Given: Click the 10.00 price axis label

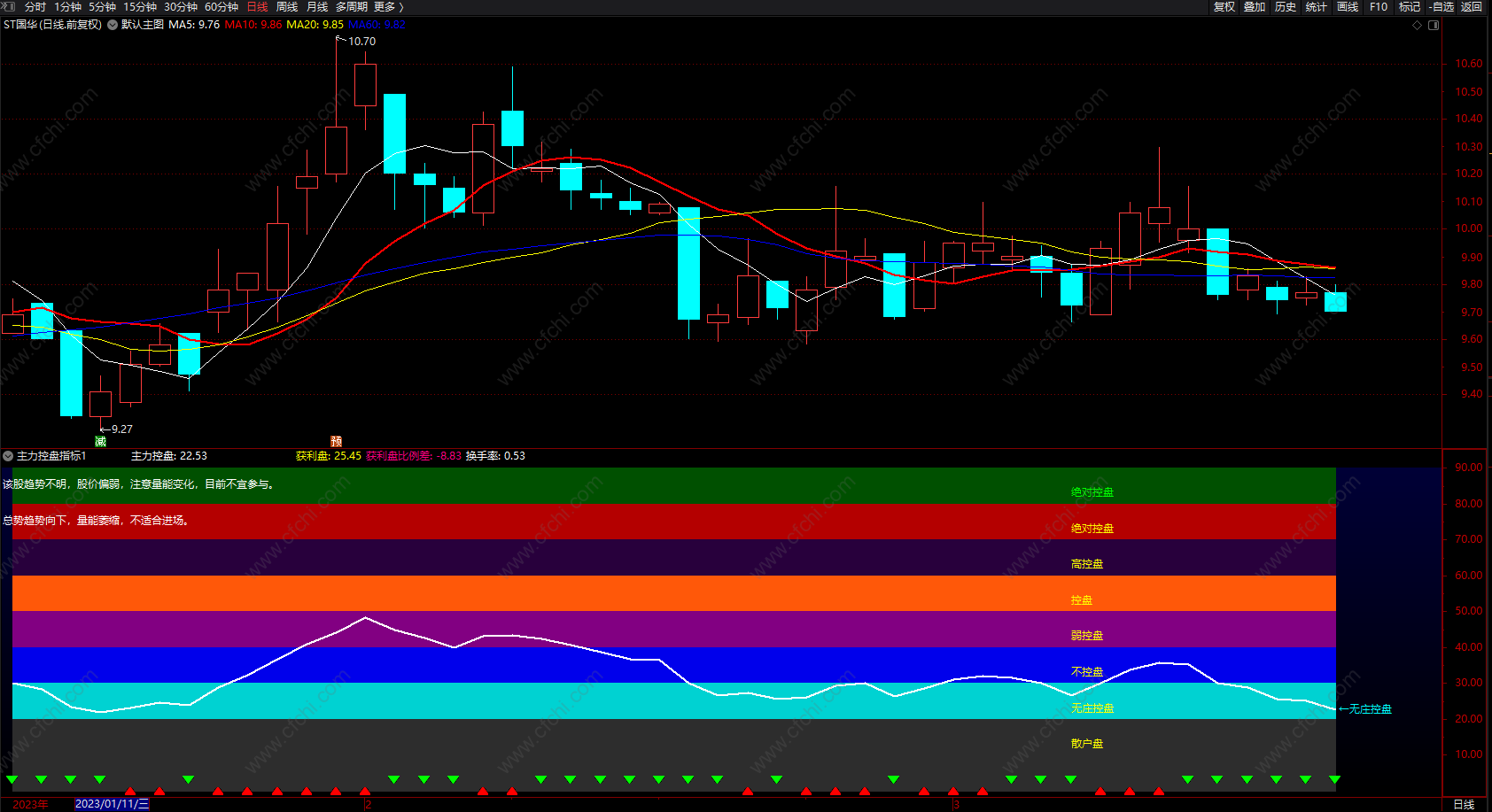Looking at the screenshot, I should click(1469, 228).
